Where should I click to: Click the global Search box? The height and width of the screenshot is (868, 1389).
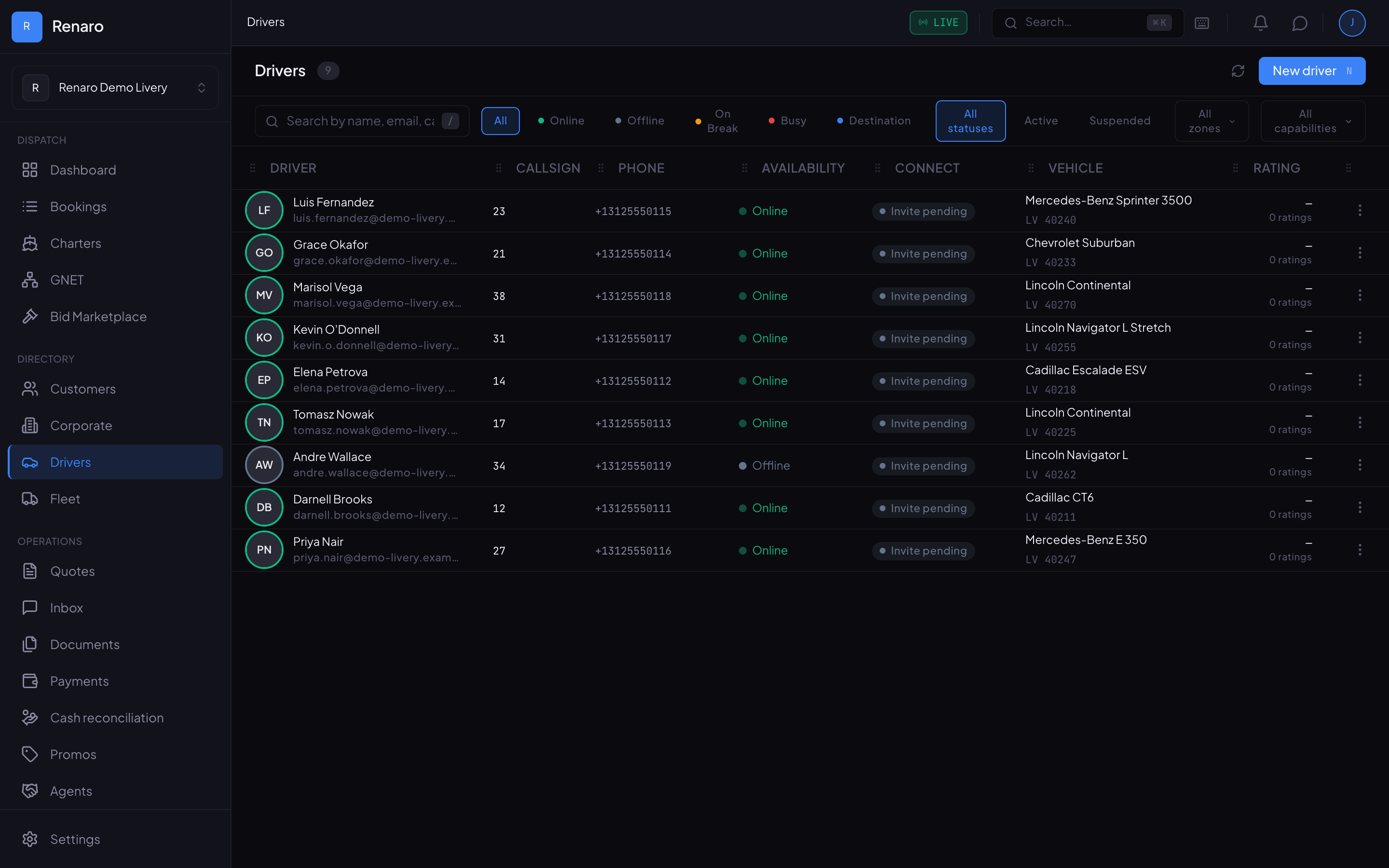point(1088,23)
